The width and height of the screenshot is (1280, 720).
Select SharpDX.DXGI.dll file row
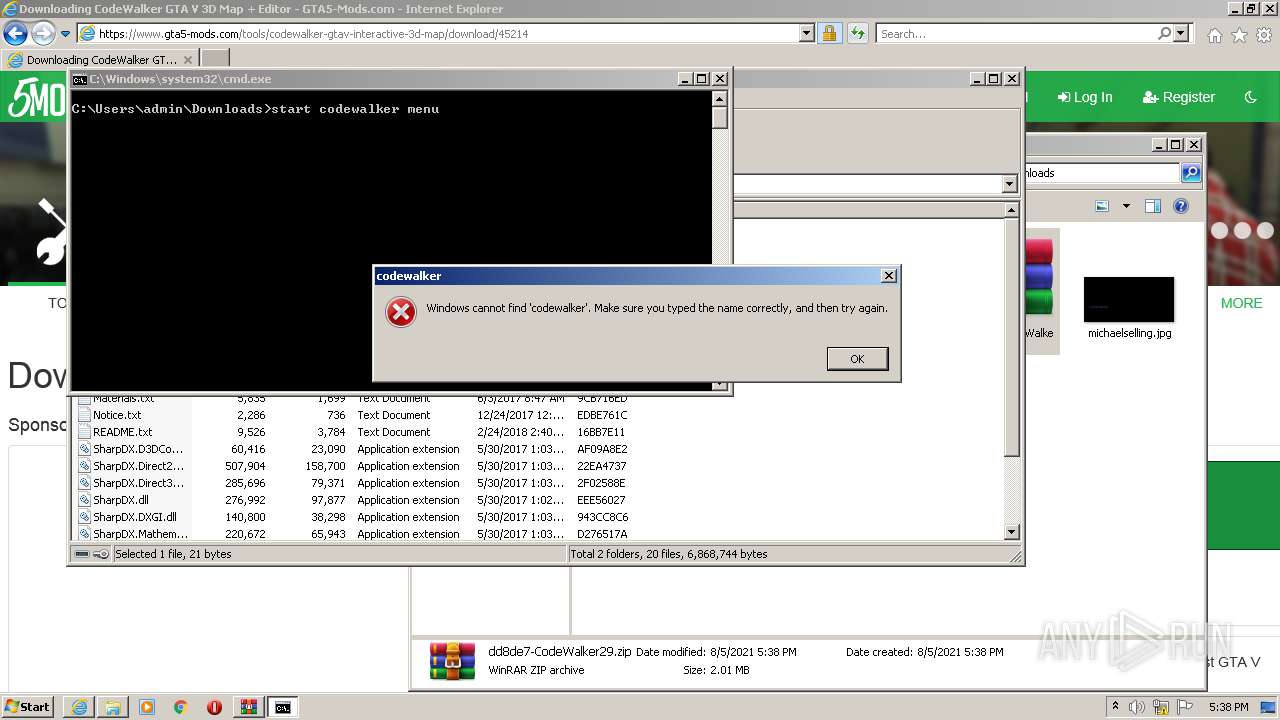(353, 517)
